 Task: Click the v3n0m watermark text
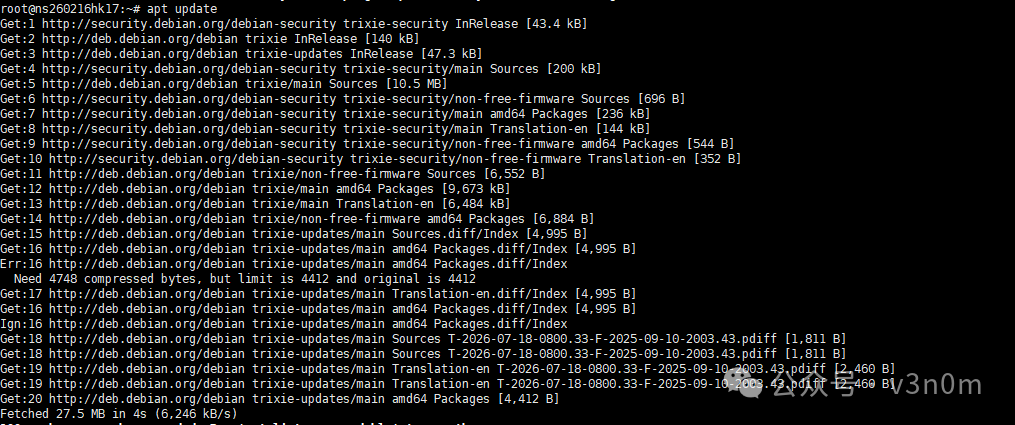936,386
